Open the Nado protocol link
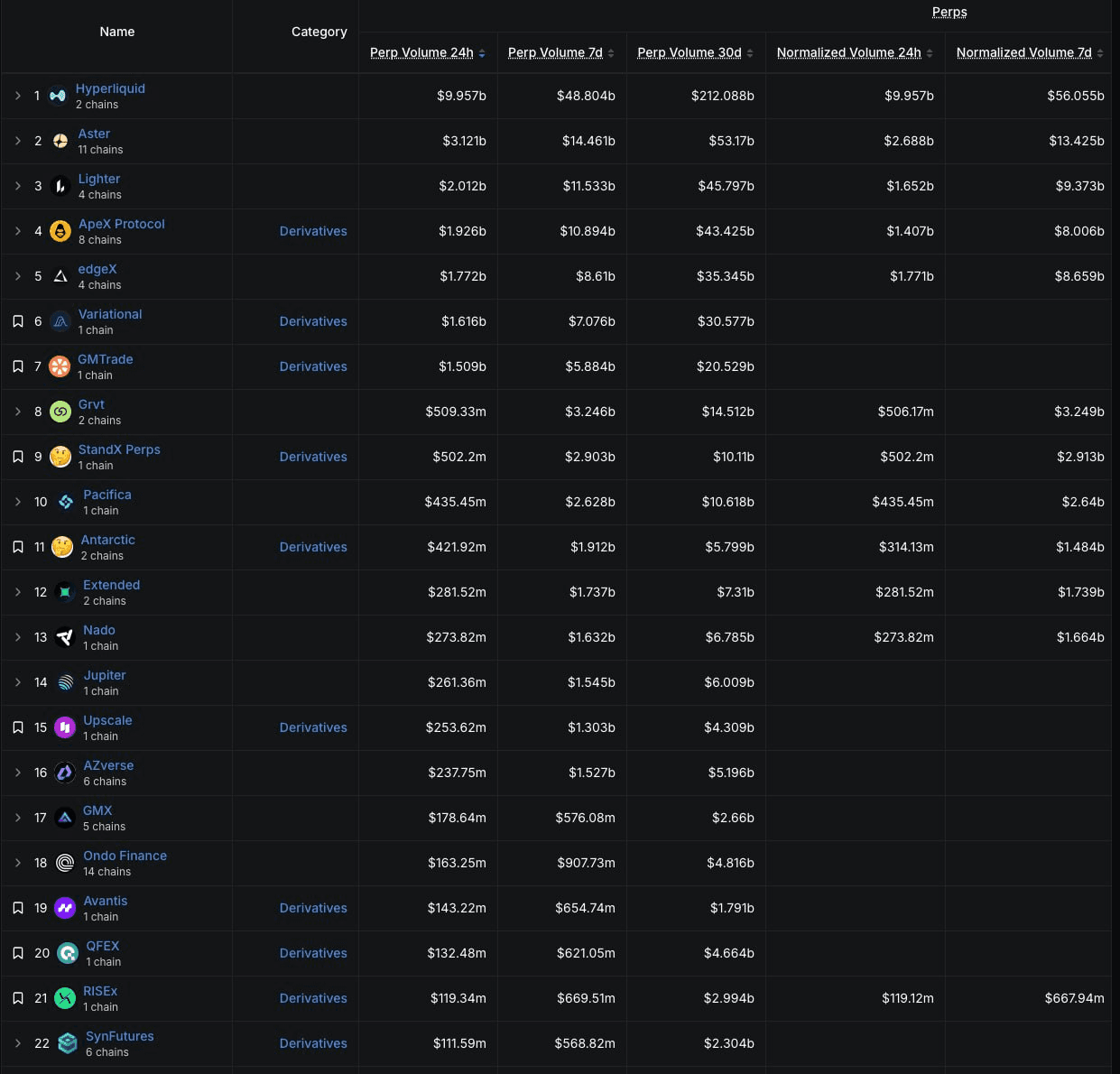This screenshot has width=1120, height=1074. 99,630
